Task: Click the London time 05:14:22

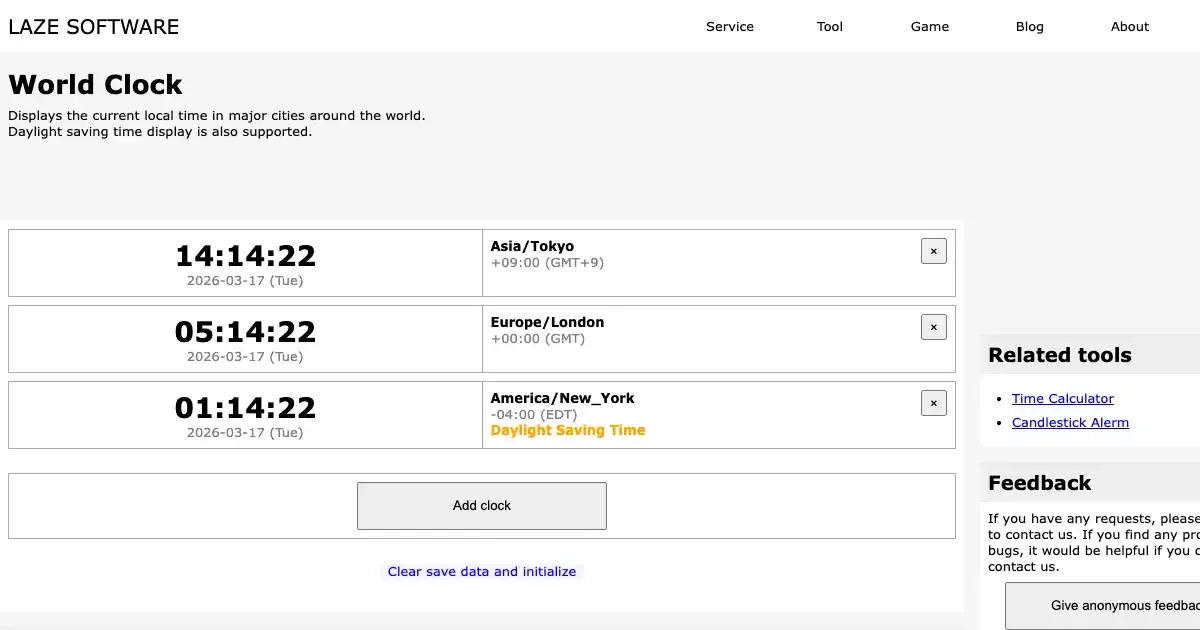Action: click(245, 332)
